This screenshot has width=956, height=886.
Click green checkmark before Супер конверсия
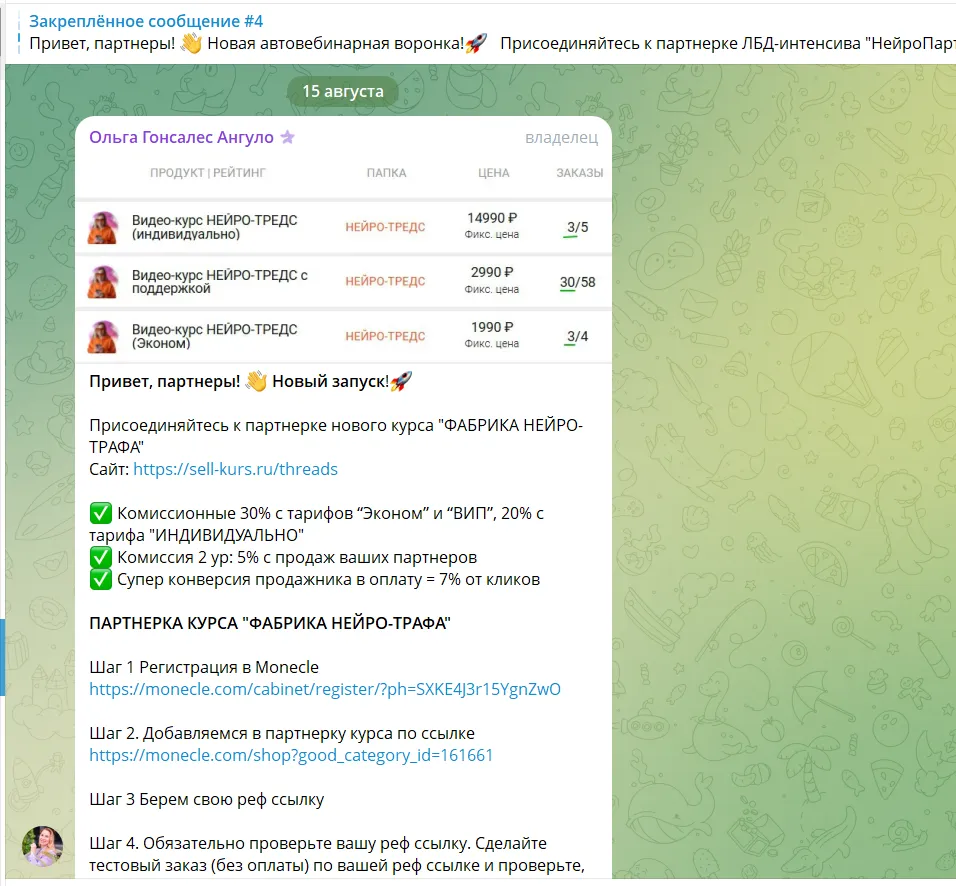(x=101, y=579)
